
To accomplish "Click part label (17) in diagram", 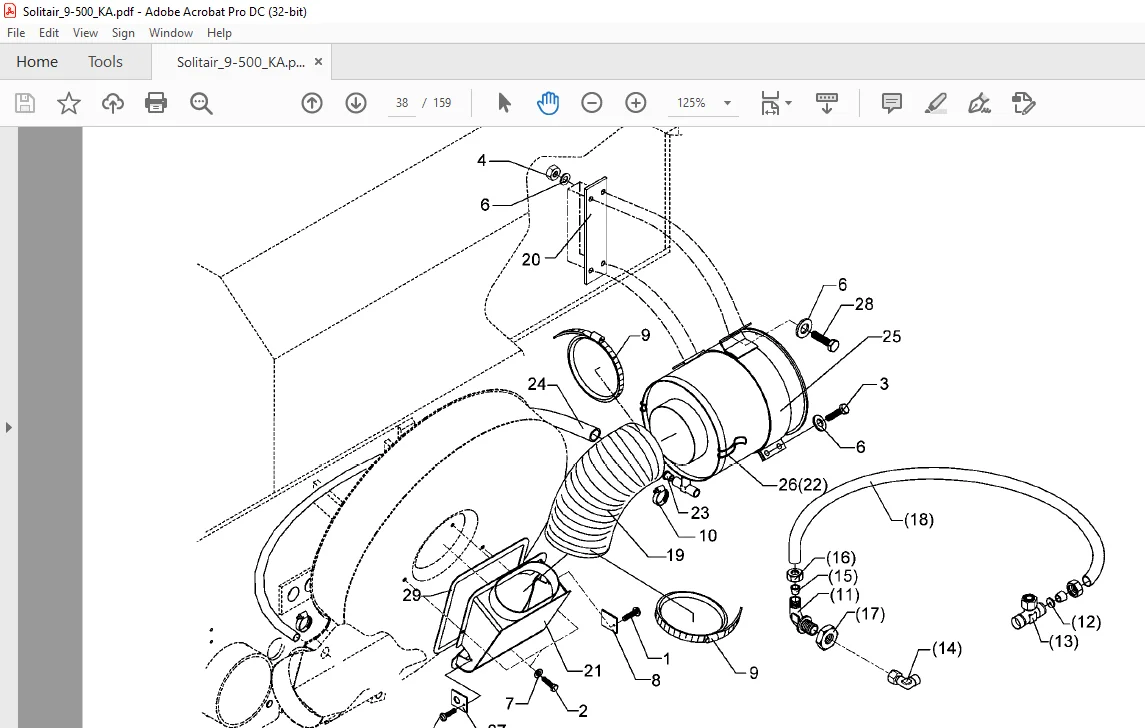I will coord(870,614).
